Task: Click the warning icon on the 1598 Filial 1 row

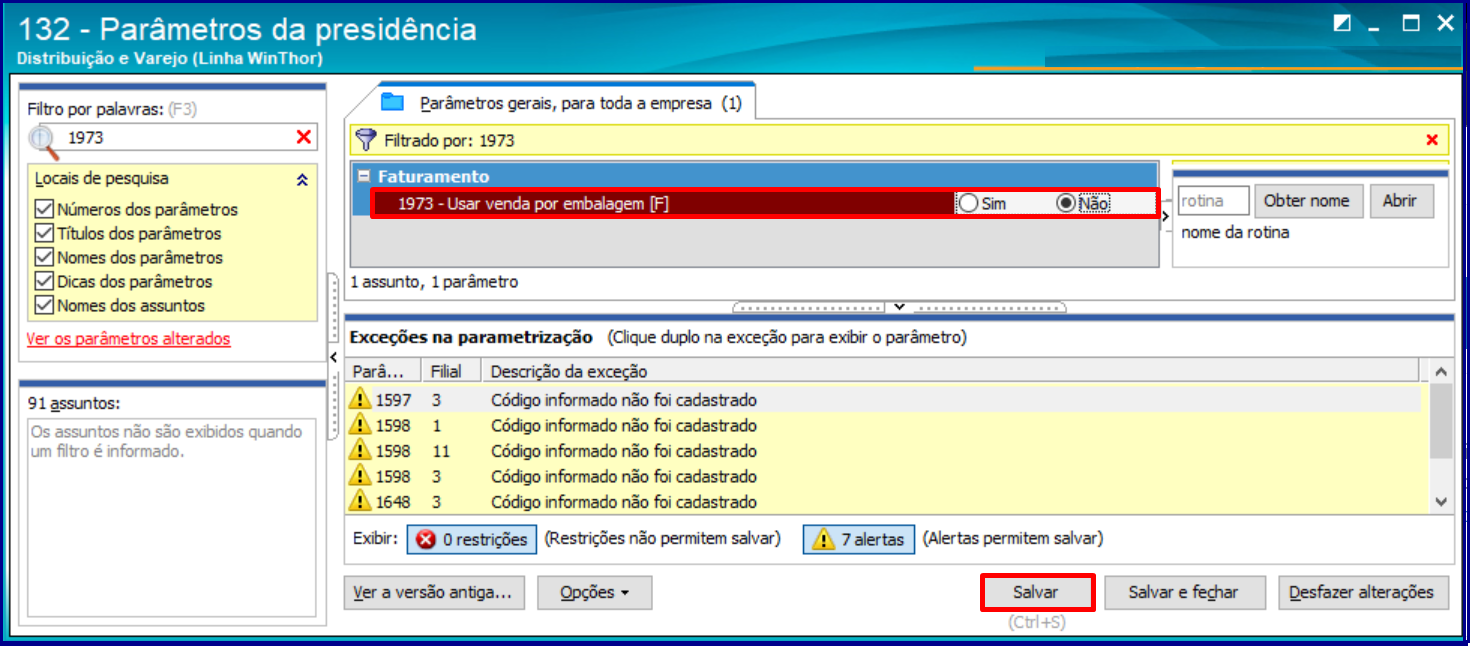Action: click(x=359, y=425)
